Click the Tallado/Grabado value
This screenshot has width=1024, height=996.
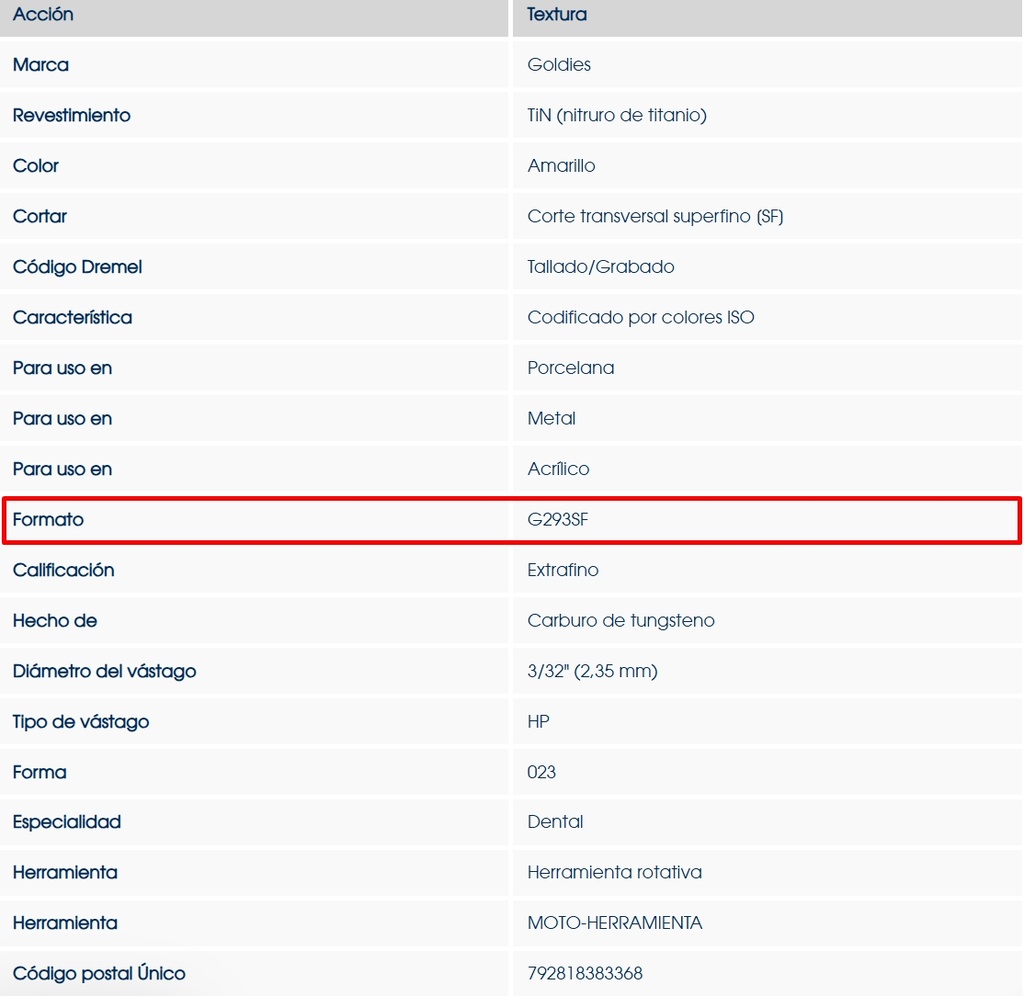pyautogui.click(x=601, y=267)
